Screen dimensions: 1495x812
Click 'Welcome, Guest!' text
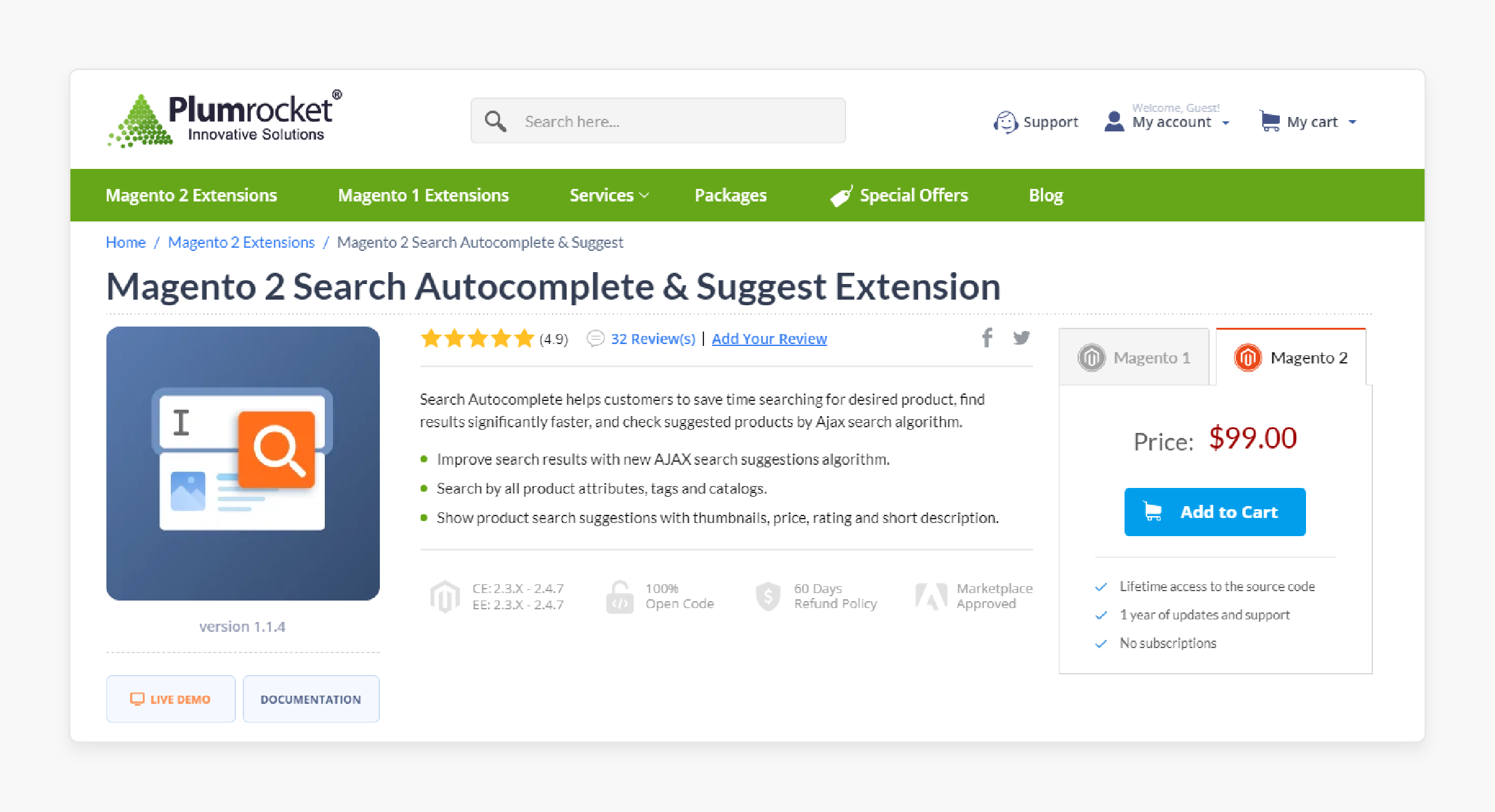1176,108
